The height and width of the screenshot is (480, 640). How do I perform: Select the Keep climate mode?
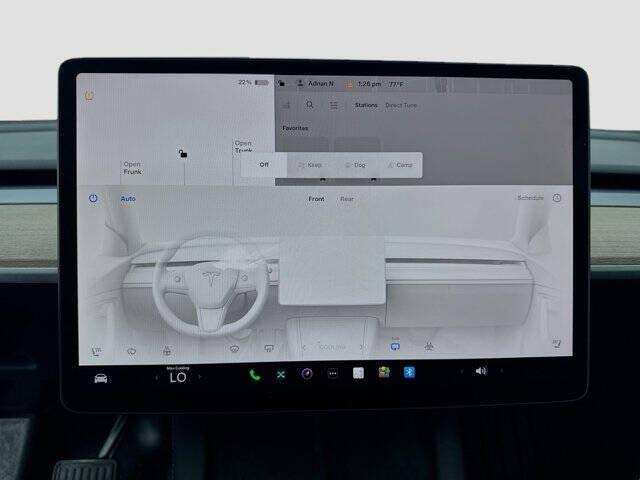tap(310, 165)
